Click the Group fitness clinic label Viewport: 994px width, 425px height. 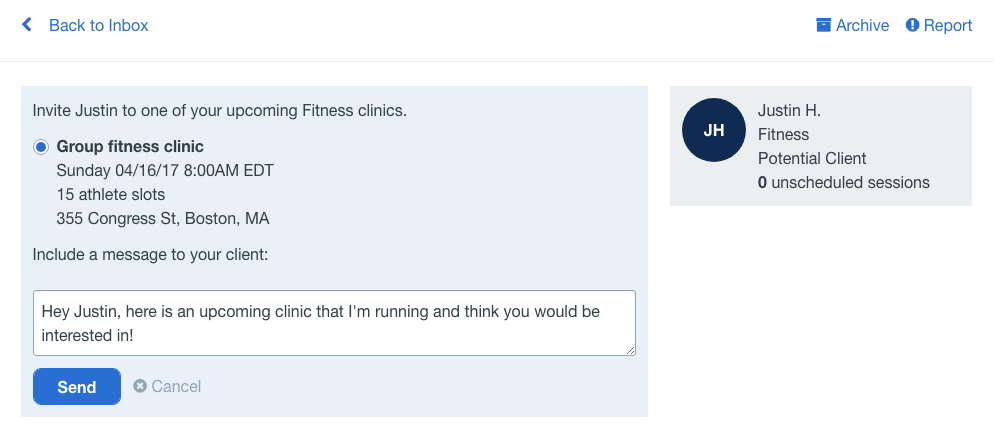tap(130, 147)
